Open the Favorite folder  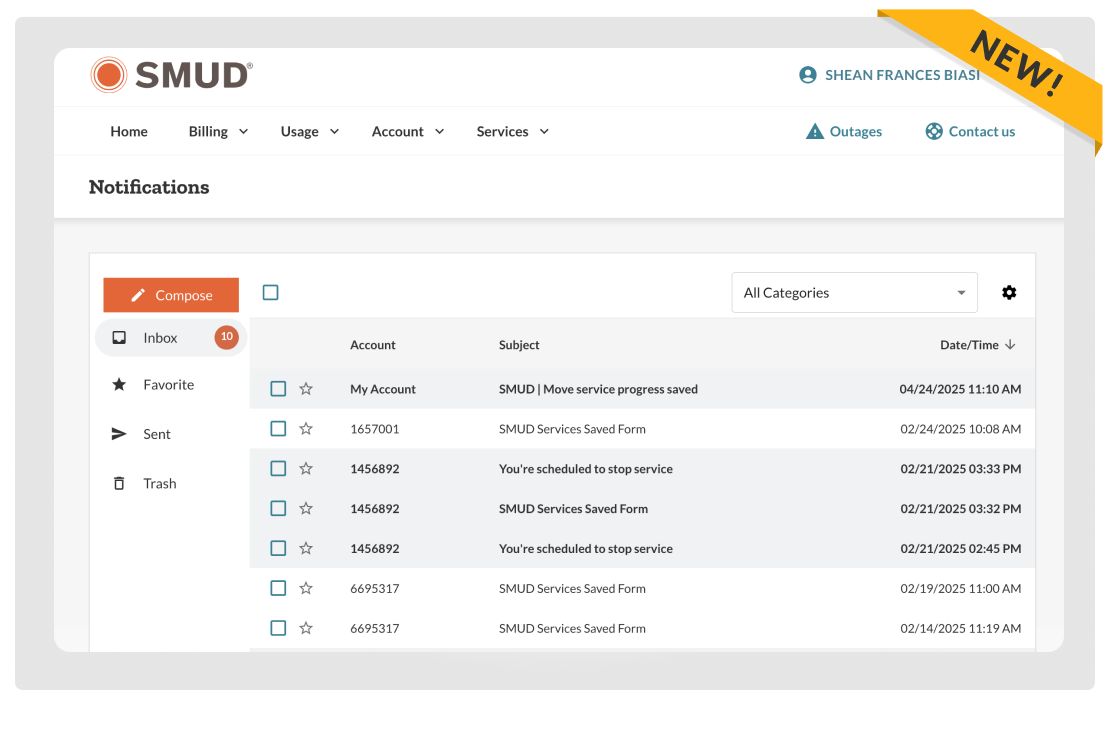(168, 385)
